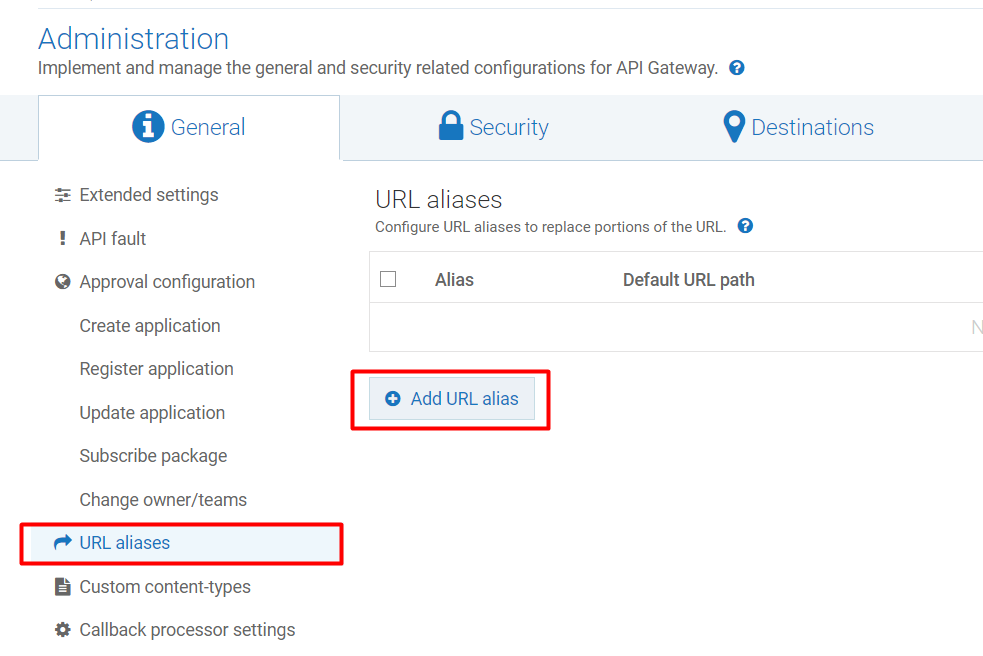
Task: Click the Default URL path column header
Action: (688, 280)
